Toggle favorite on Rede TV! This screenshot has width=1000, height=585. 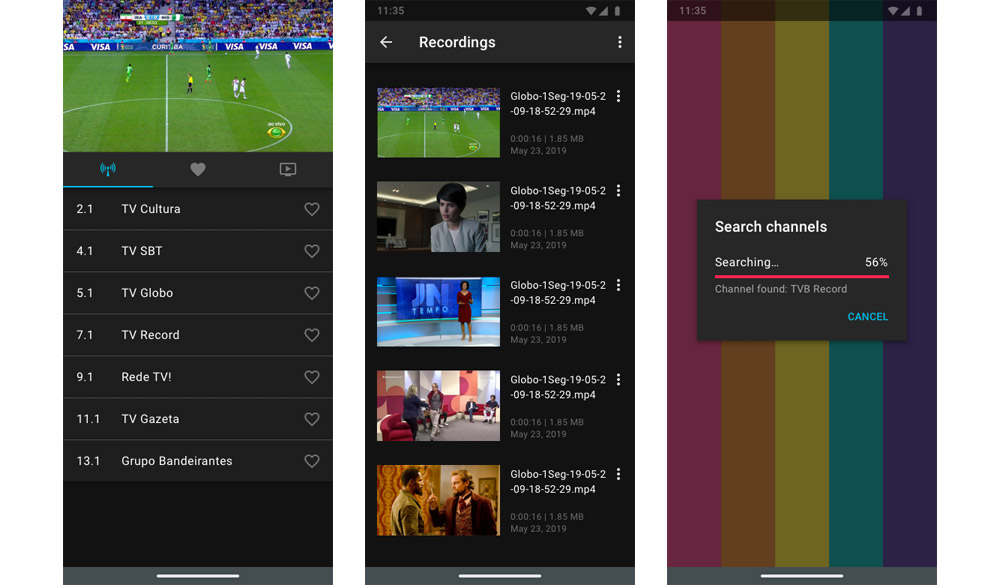point(311,377)
